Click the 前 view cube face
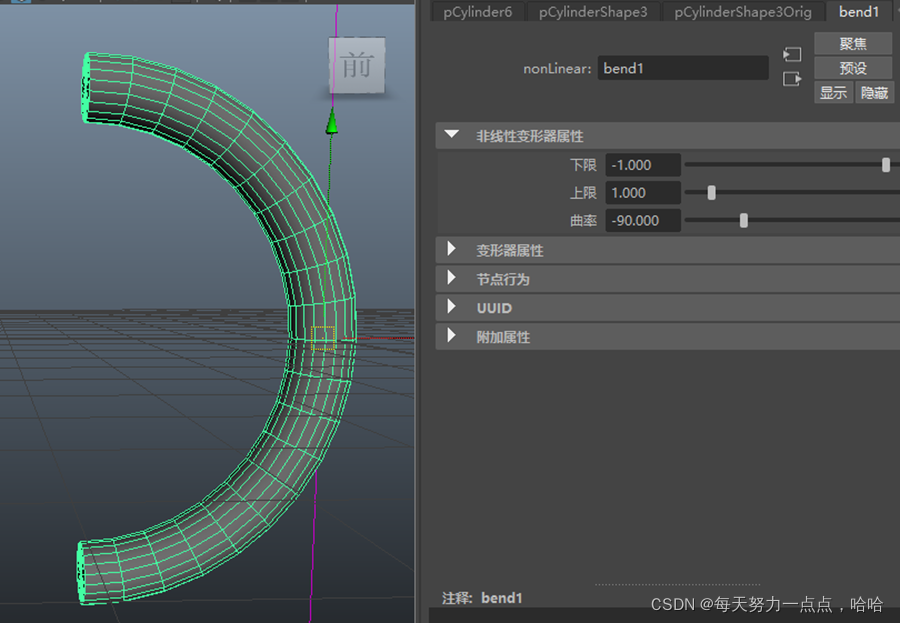This screenshot has width=900, height=623. coord(356,65)
